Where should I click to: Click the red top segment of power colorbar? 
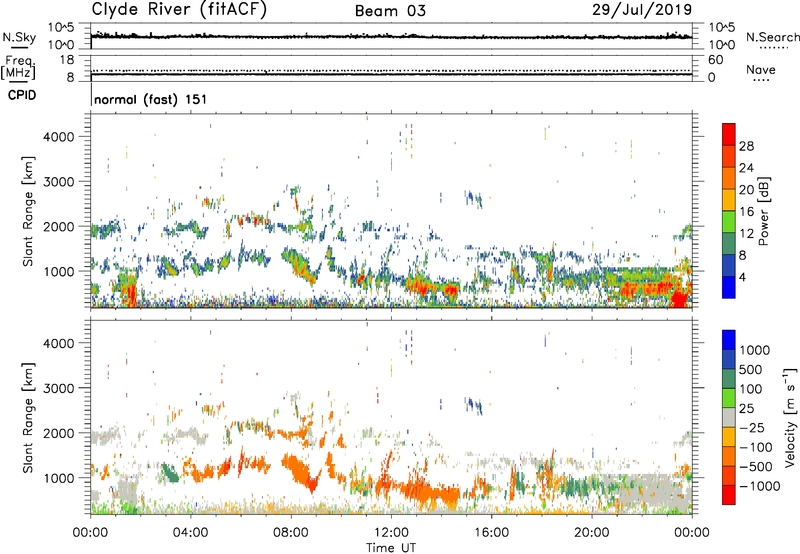(729, 134)
